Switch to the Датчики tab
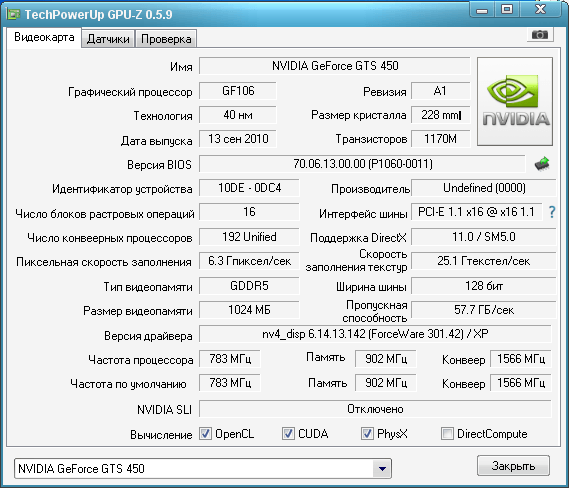The height and width of the screenshot is (488, 569). (x=108, y=39)
